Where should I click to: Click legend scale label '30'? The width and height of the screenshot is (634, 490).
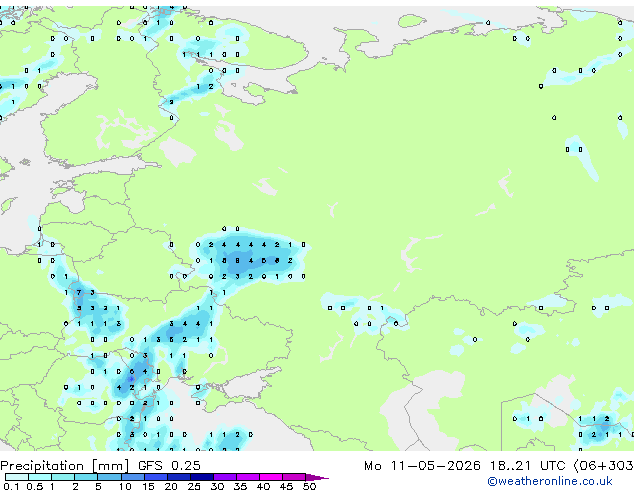click(217, 486)
